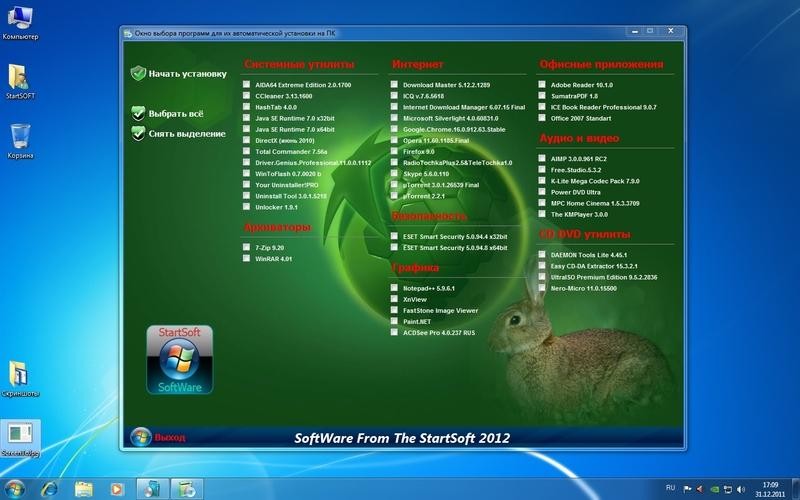
Task: Enable the AIMP 3.0.0.961 RC2 checkbox
Action: (x=542, y=158)
